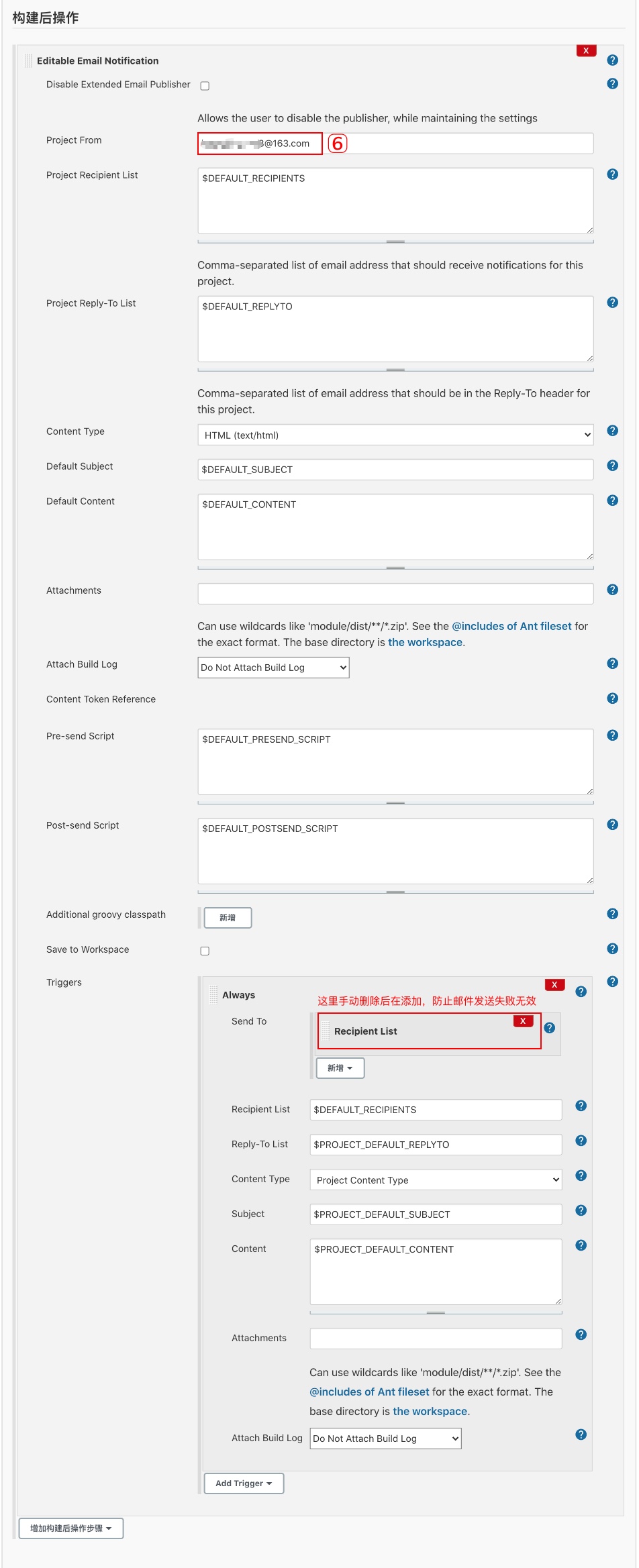The width and height of the screenshot is (639, 1568).
Task: Grab resize bar below Project Recipient List
Action: click(x=396, y=241)
